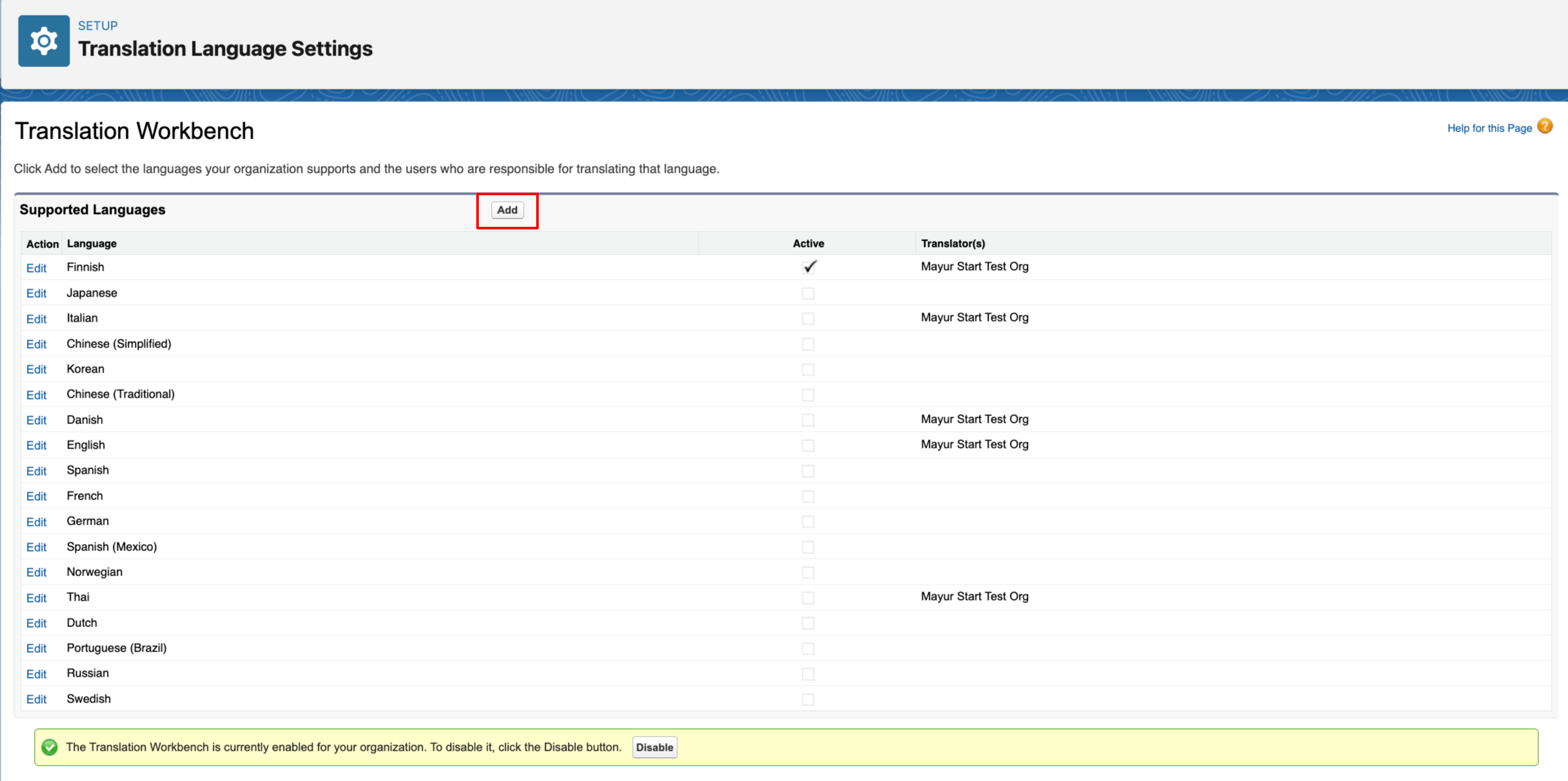Edit the Spanish (Mexico) language entry
Viewport: 1568px width, 781px height.
coord(36,547)
